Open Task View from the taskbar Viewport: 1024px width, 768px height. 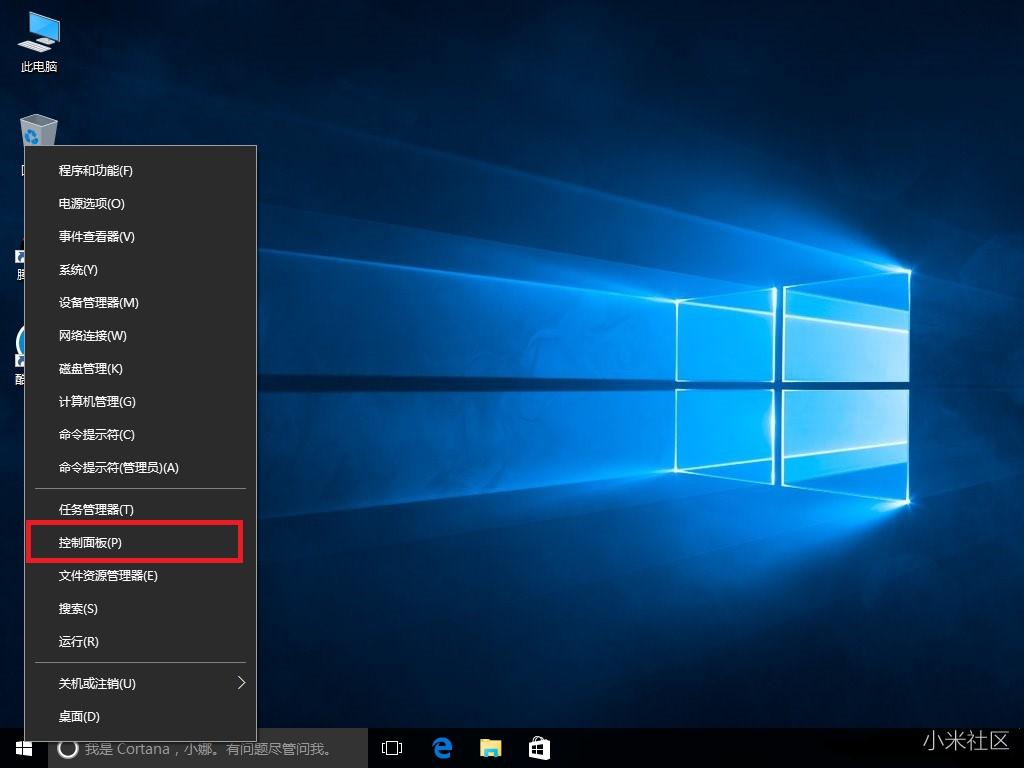pyautogui.click(x=392, y=748)
